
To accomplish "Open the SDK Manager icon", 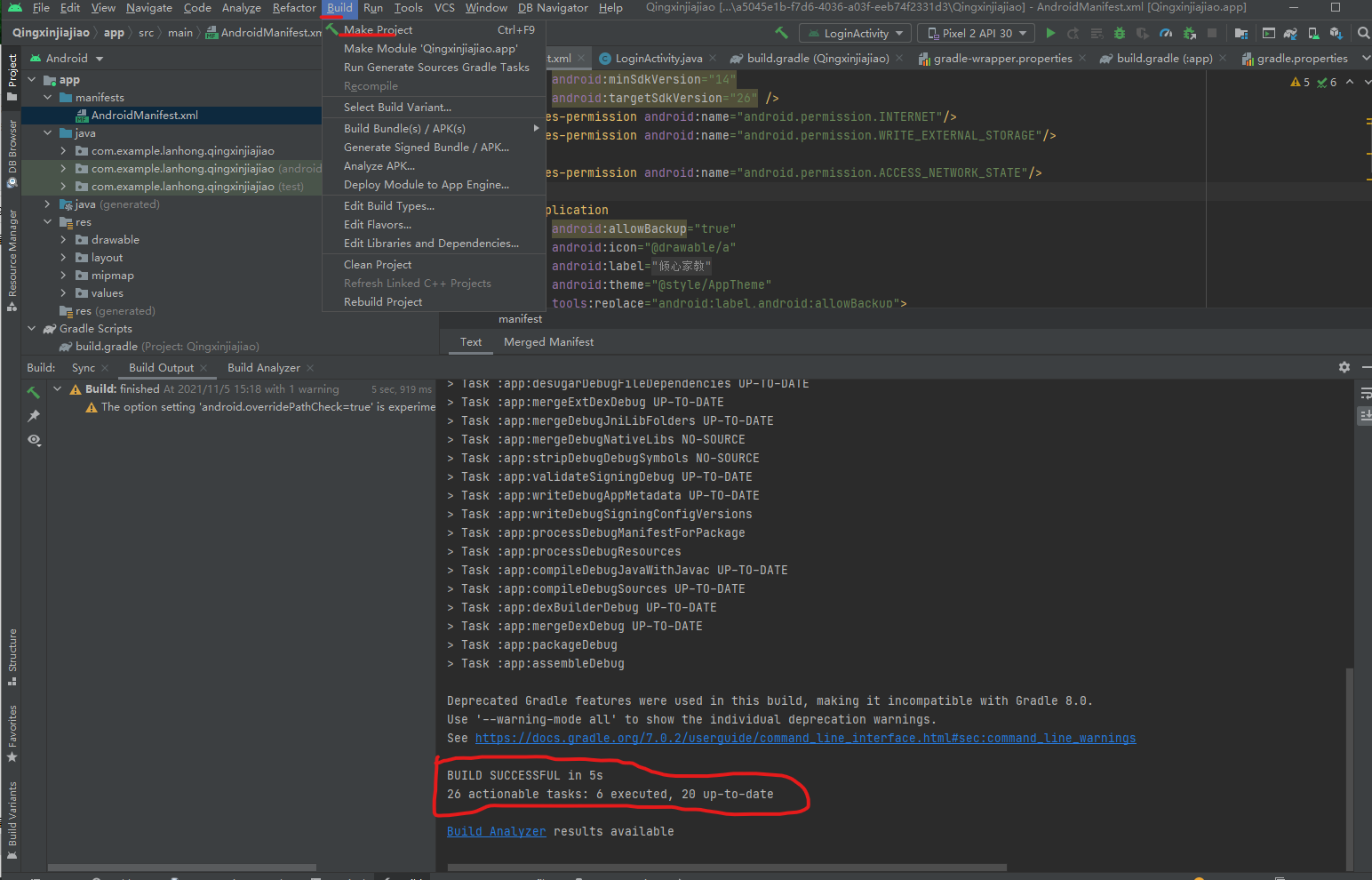I will (x=1336, y=33).
